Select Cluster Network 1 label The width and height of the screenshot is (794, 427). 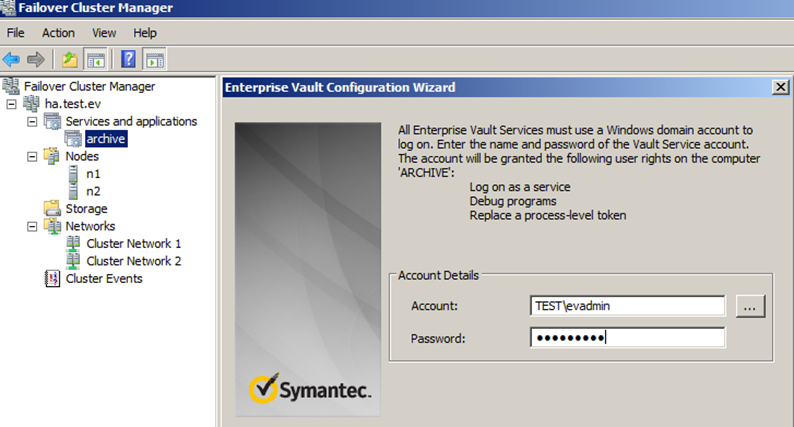click(x=134, y=244)
